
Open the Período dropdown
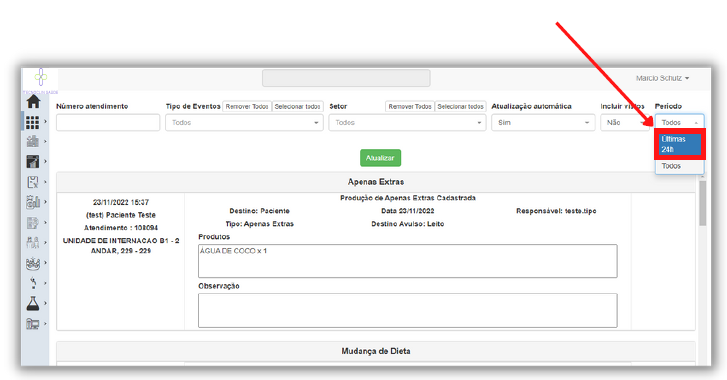point(679,122)
